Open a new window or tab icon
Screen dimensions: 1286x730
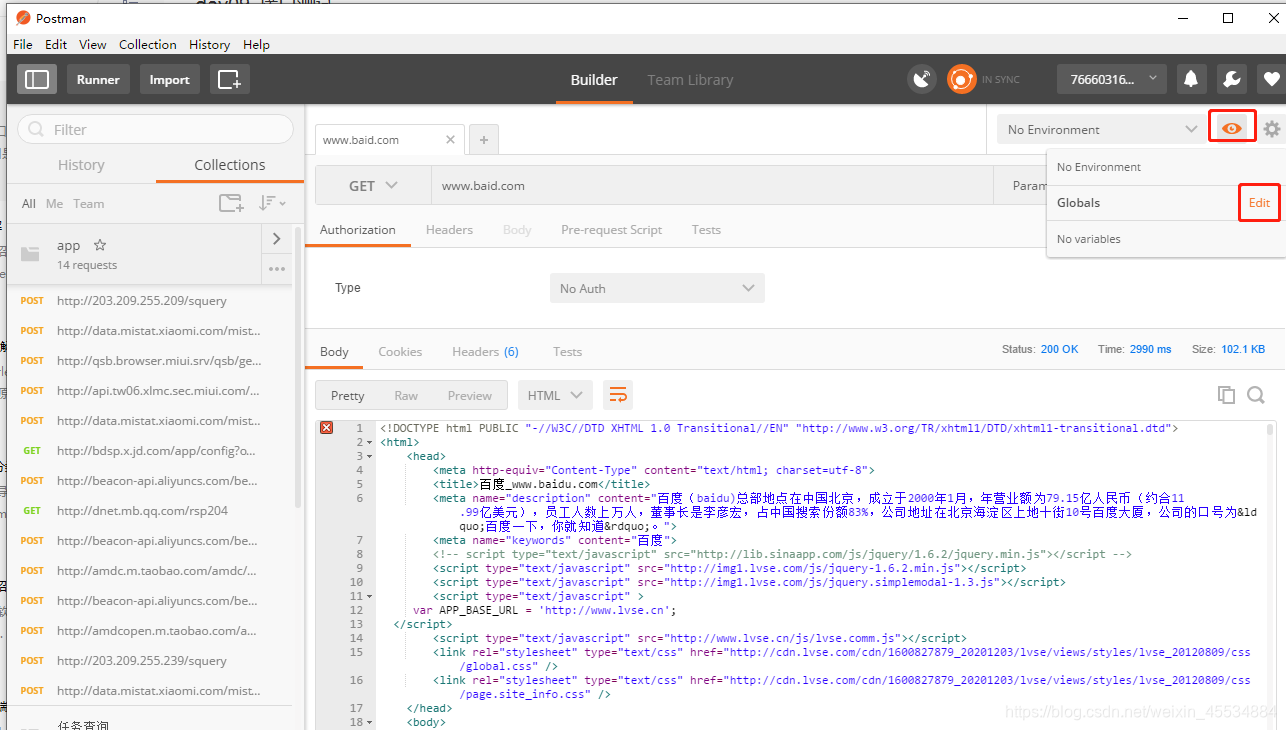[x=230, y=79]
